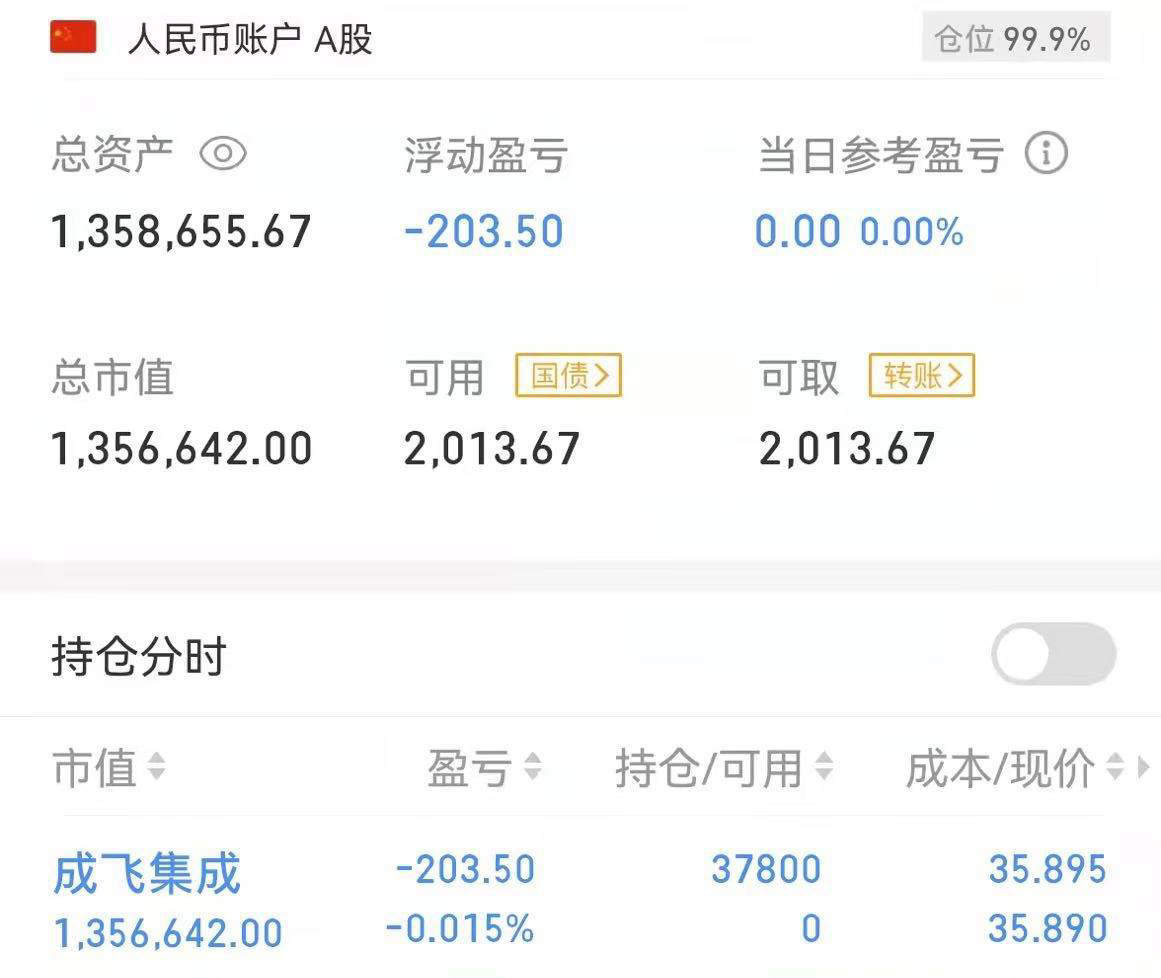Screen dimensions: 1161x978
Task: Sort holdings by 市值 column arrows
Action: pyautogui.click(x=156, y=767)
